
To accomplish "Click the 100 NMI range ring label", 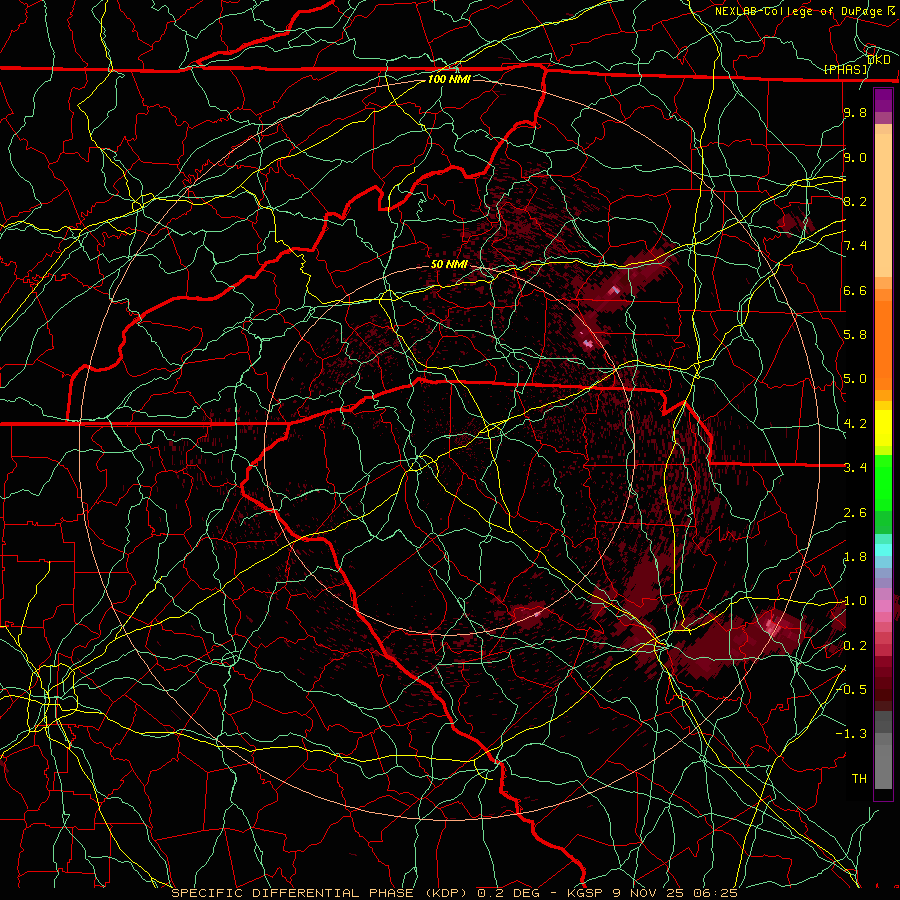I will point(449,79).
